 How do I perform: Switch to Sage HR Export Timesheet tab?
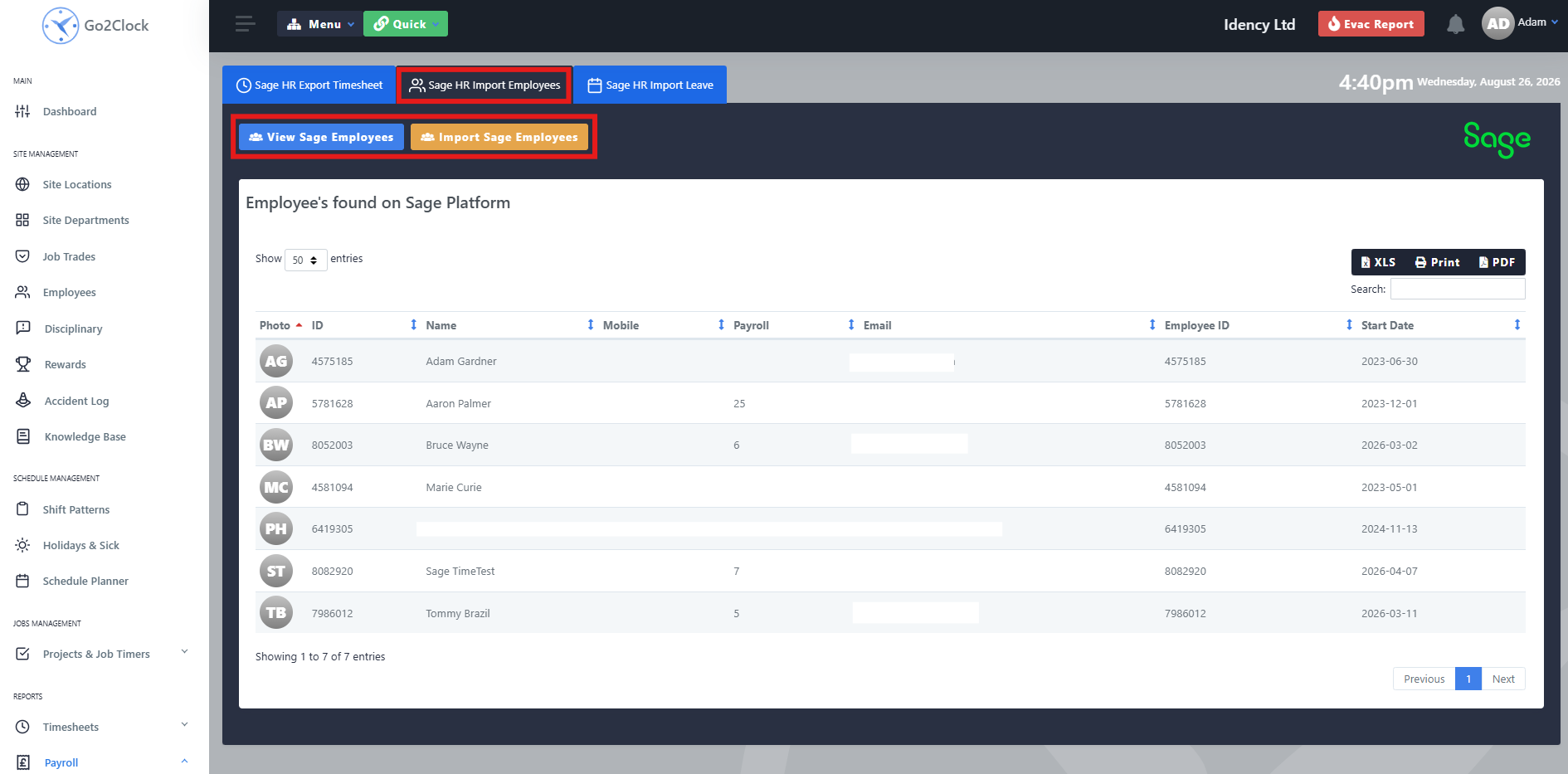click(309, 85)
